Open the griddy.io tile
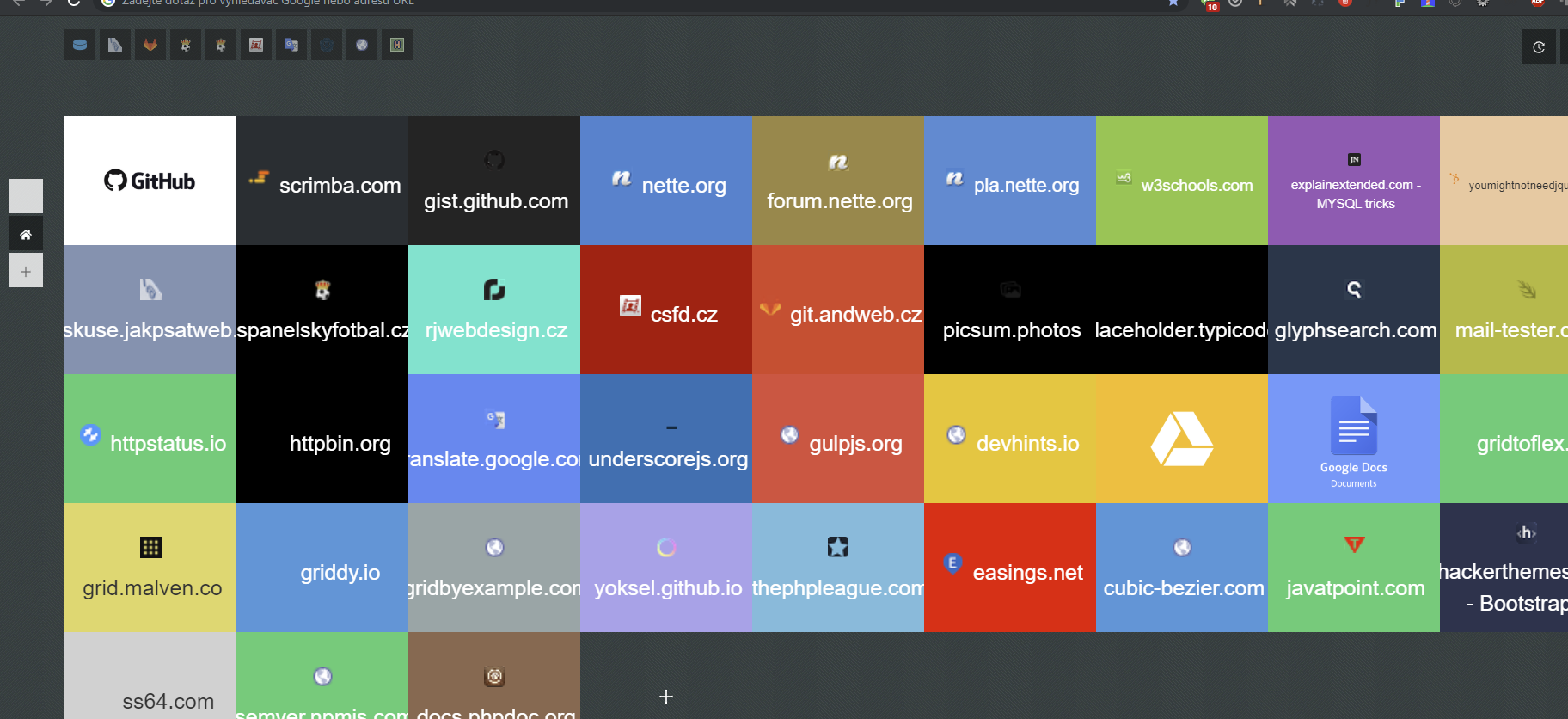Viewport: 1568px width, 719px height. 322,568
